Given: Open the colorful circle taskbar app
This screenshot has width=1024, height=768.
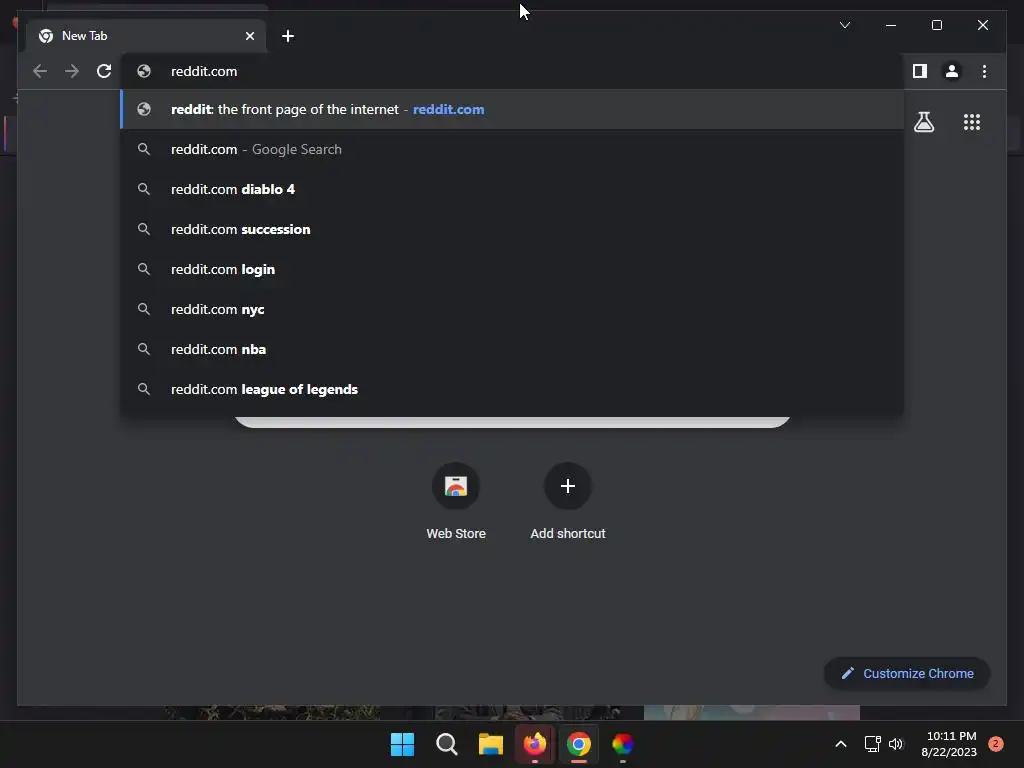Looking at the screenshot, I should click(623, 744).
